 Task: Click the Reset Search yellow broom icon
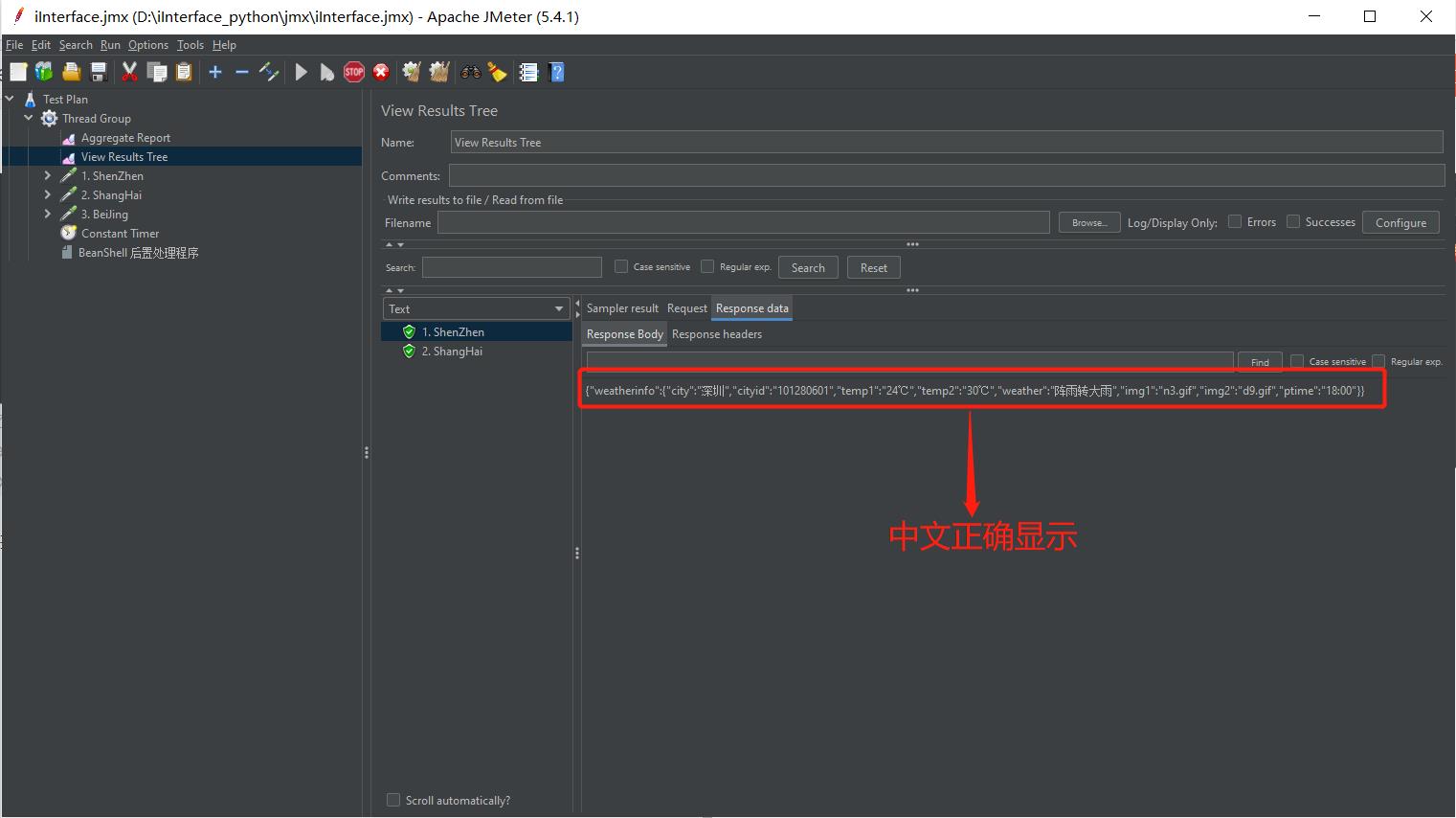tap(497, 72)
